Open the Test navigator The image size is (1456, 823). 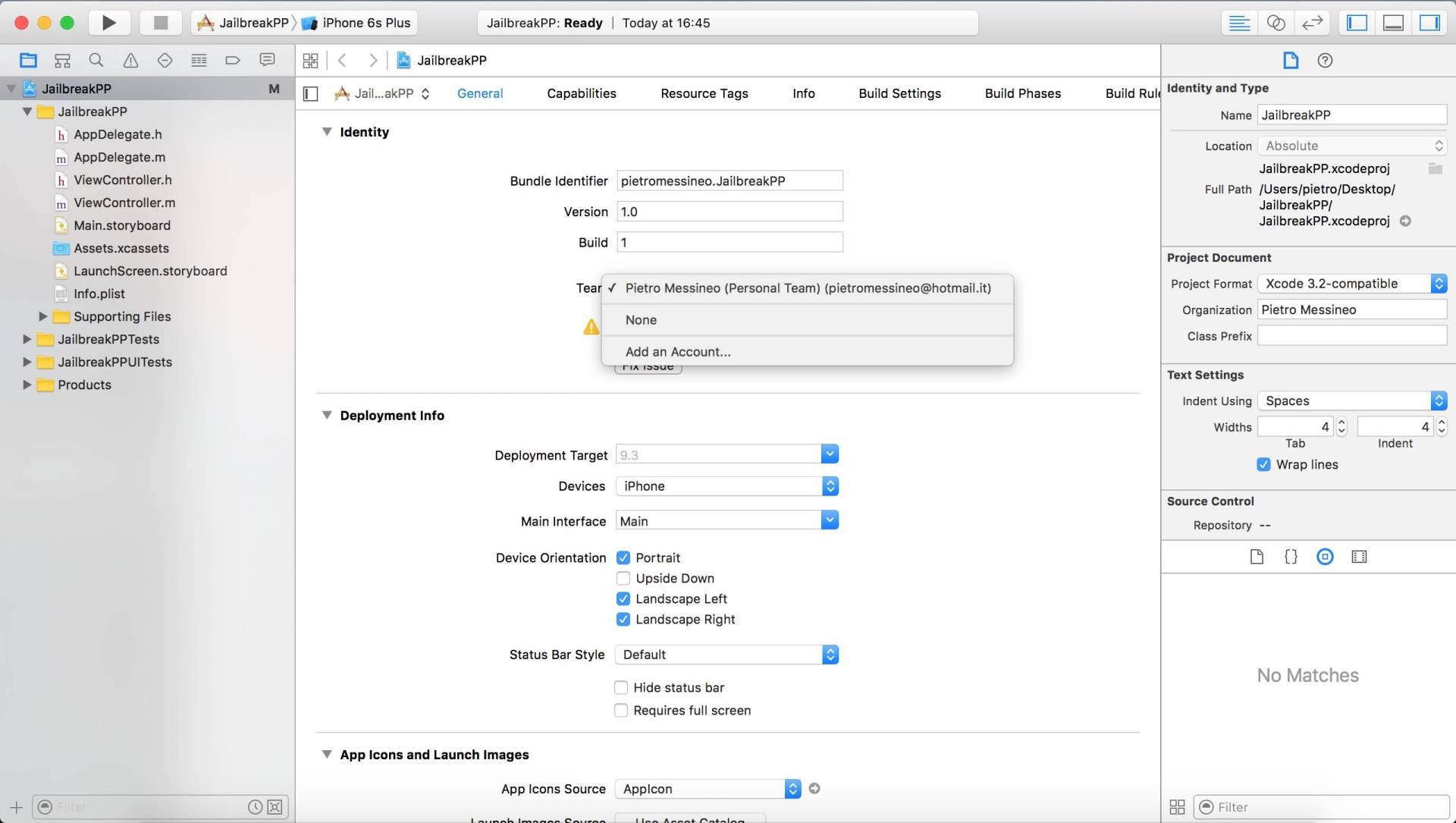click(x=165, y=60)
